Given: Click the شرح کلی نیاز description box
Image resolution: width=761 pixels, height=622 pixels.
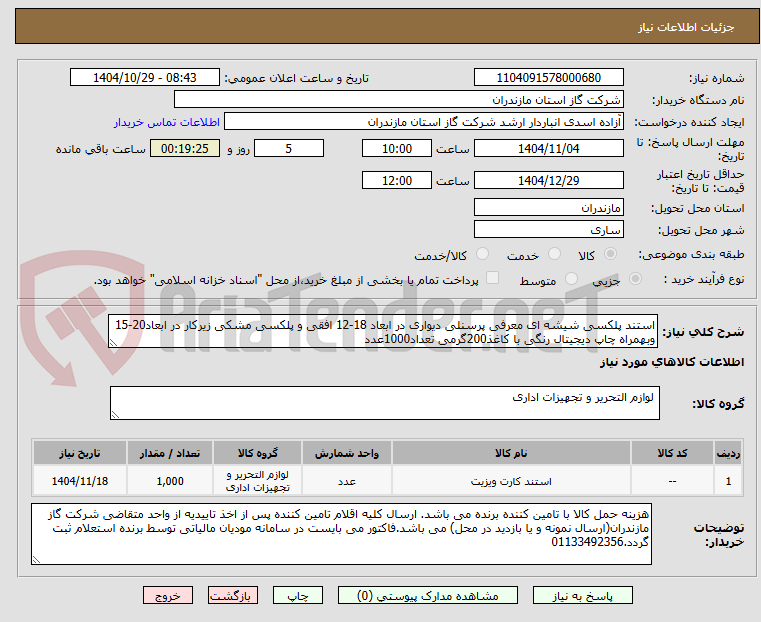Looking at the screenshot, I should tap(383, 331).
